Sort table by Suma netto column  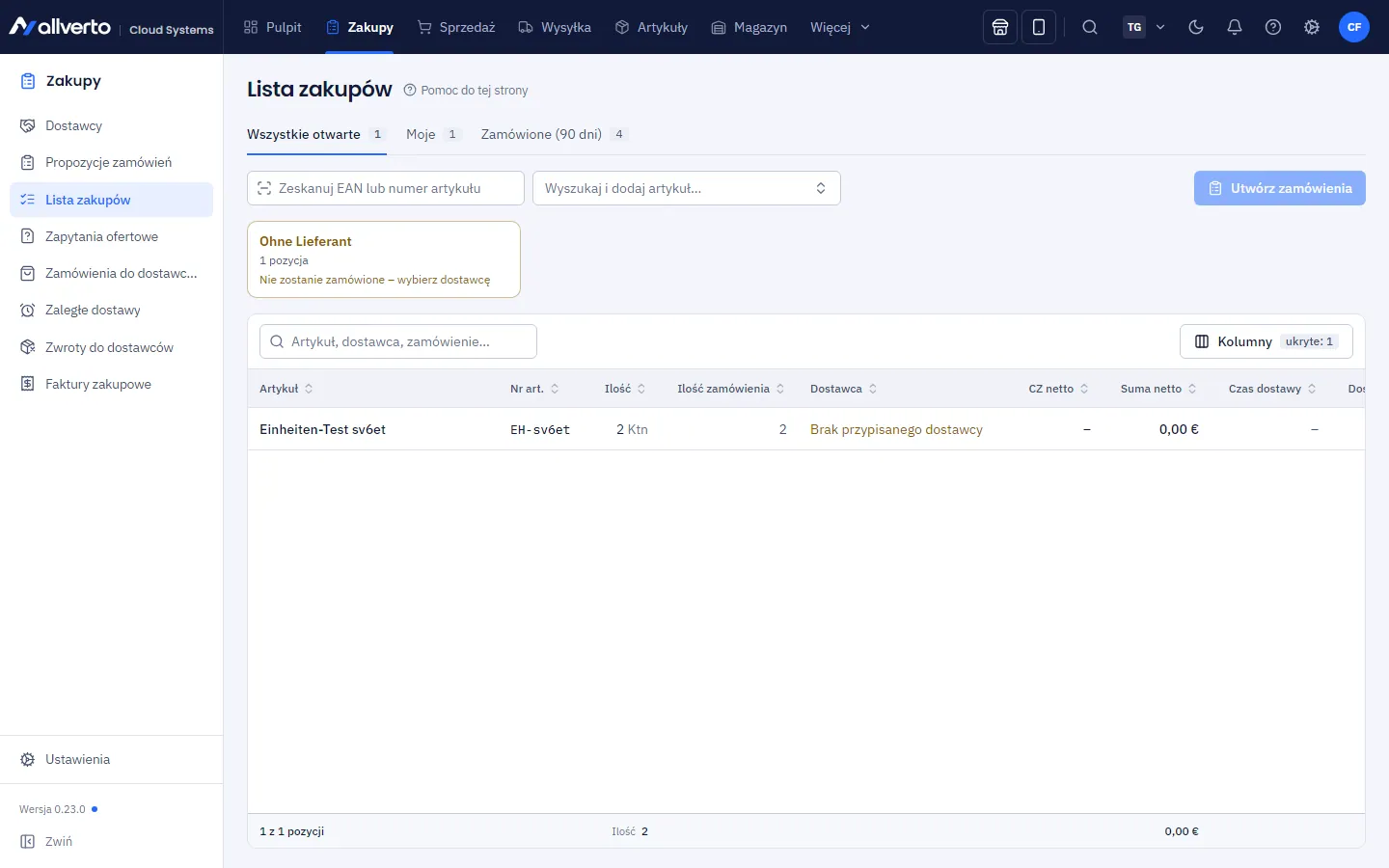click(x=1158, y=389)
